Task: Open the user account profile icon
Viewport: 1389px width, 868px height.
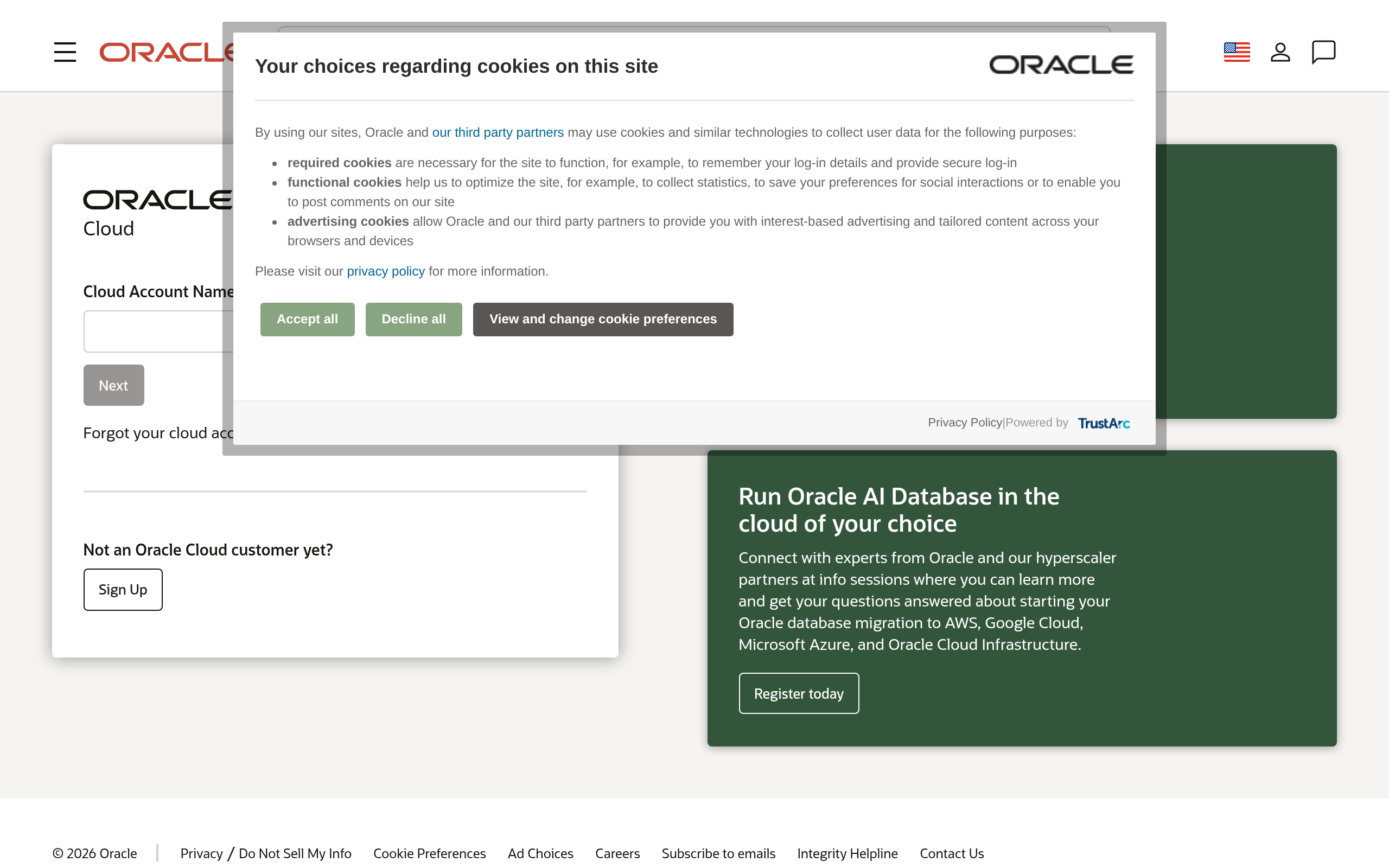Action: (1280, 52)
